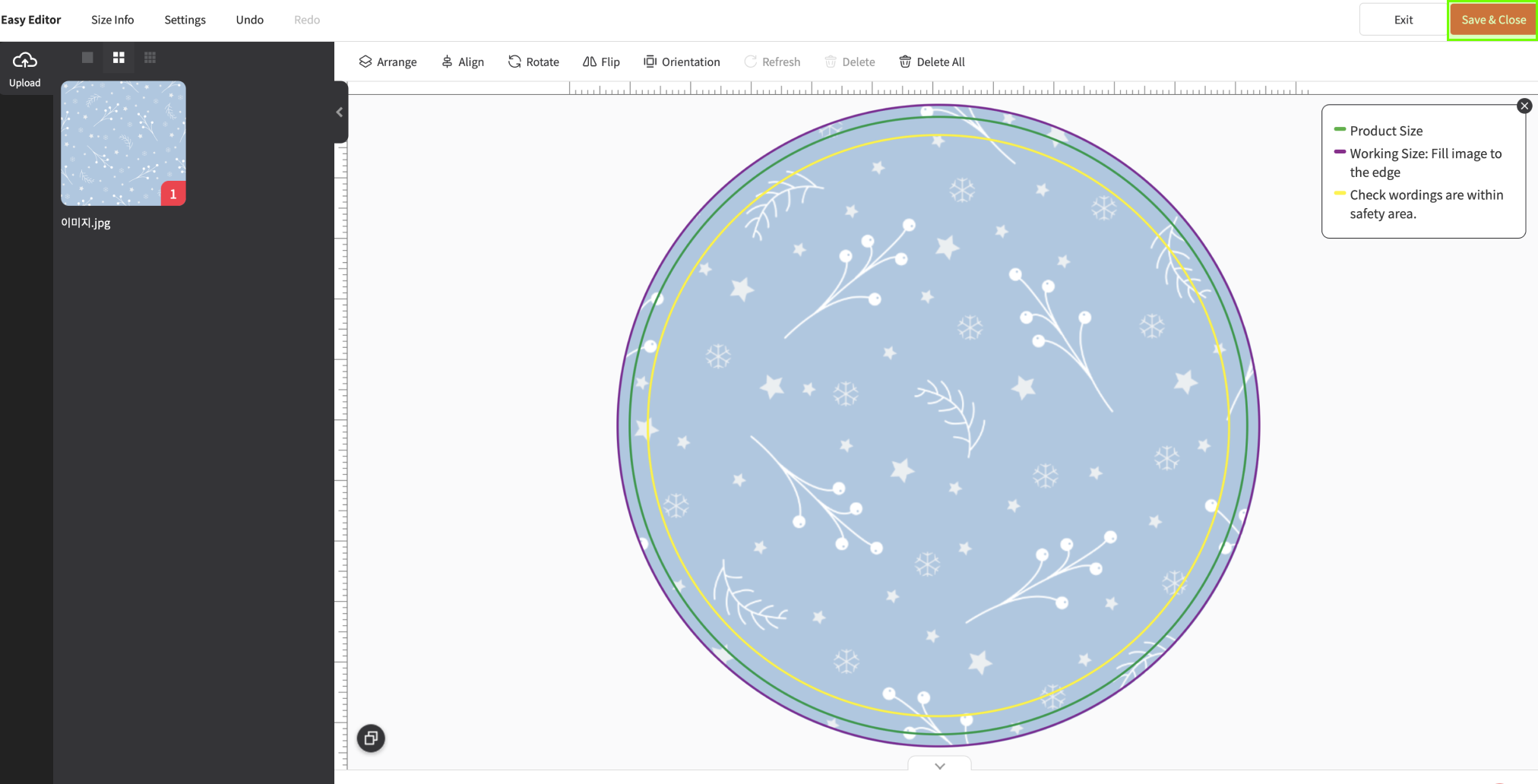Open the Orientation option

click(682, 62)
